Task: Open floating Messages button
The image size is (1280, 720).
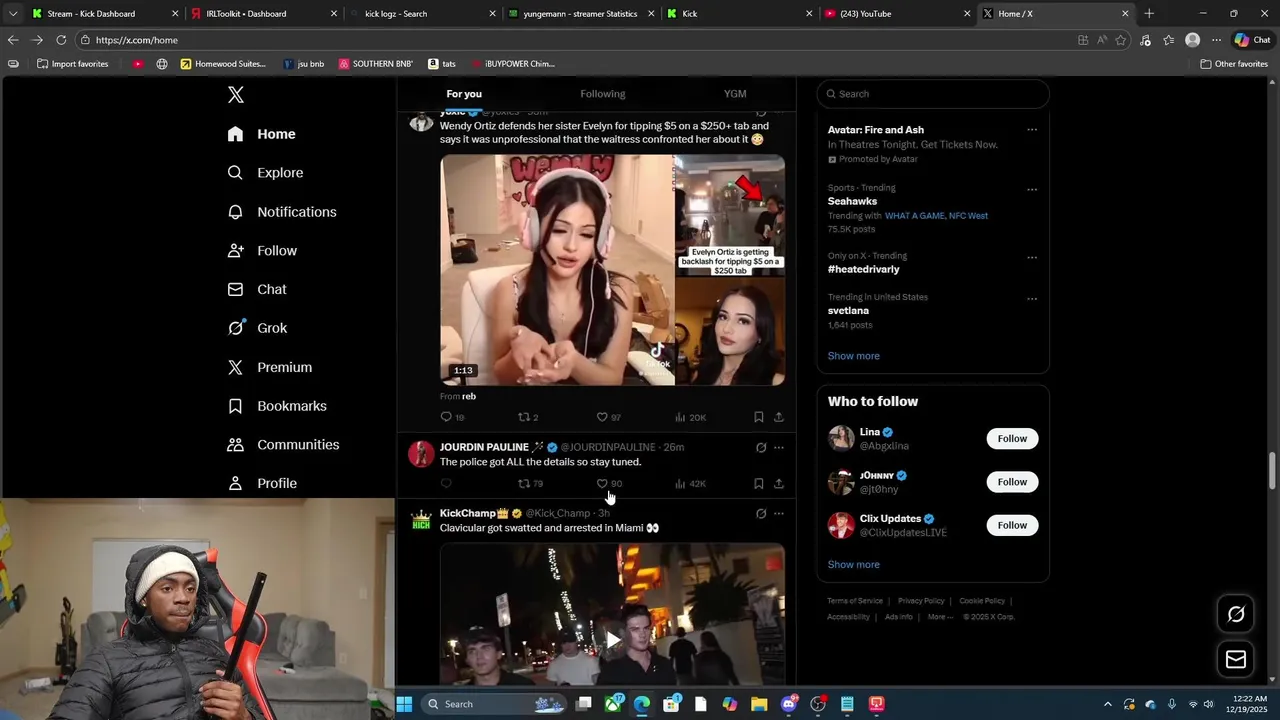Action: pyautogui.click(x=1236, y=659)
